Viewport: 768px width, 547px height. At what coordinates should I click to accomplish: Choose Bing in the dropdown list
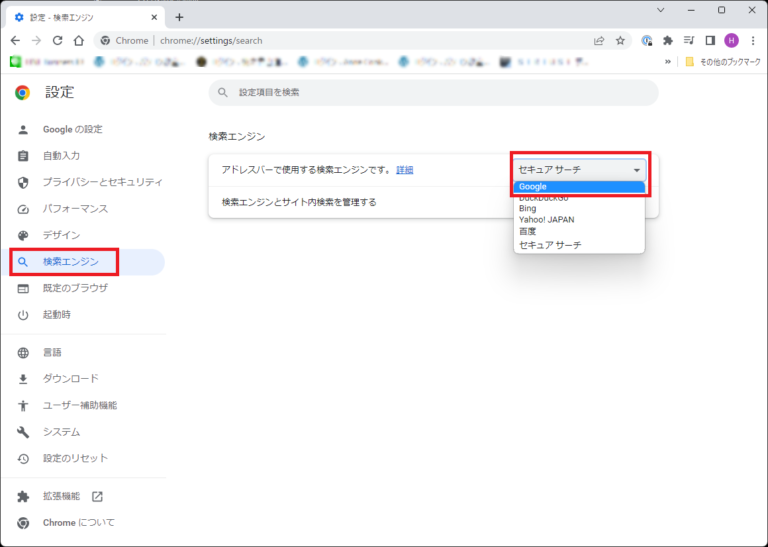(x=528, y=208)
